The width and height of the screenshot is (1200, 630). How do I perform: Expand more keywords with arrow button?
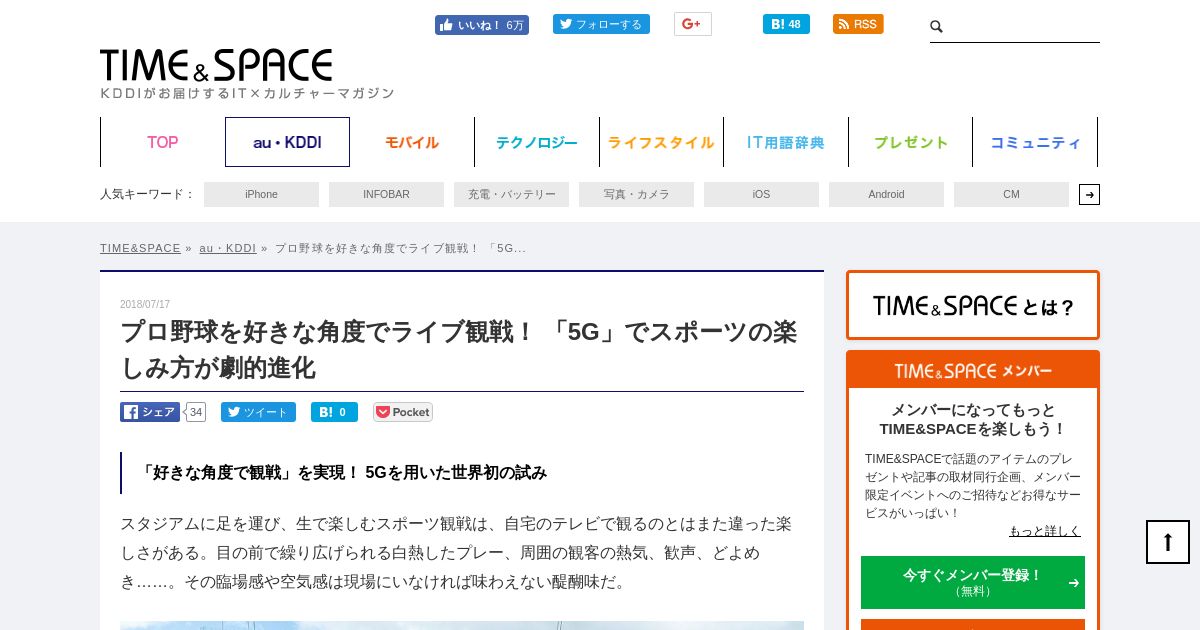(x=1089, y=194)
